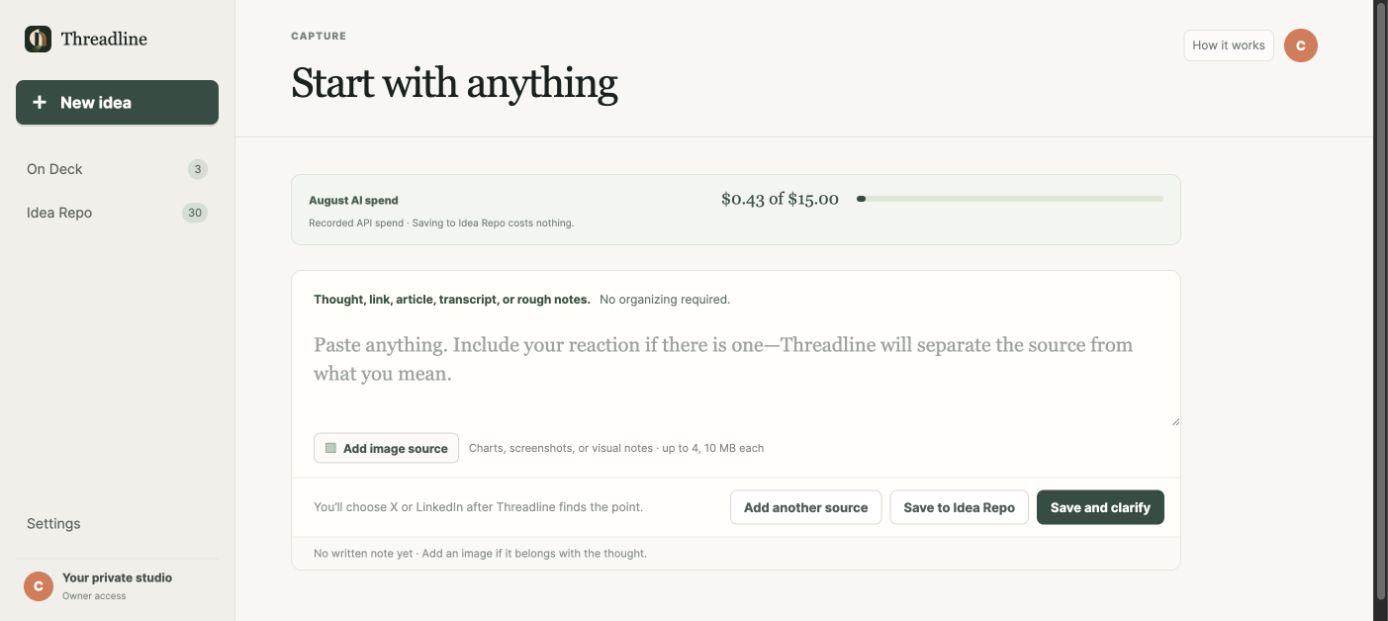
Task: Open the user avatar at top right
Action: 1300,45
